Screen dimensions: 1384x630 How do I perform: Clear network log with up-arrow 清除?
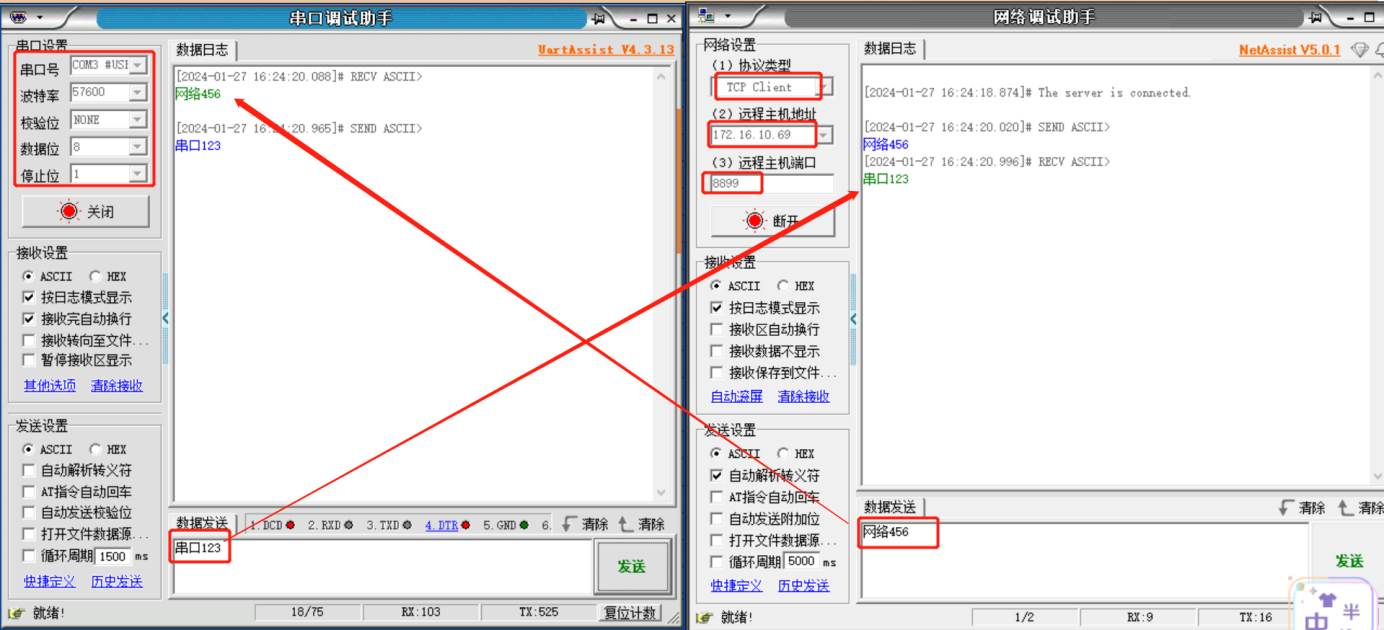tap(1360, 508)
